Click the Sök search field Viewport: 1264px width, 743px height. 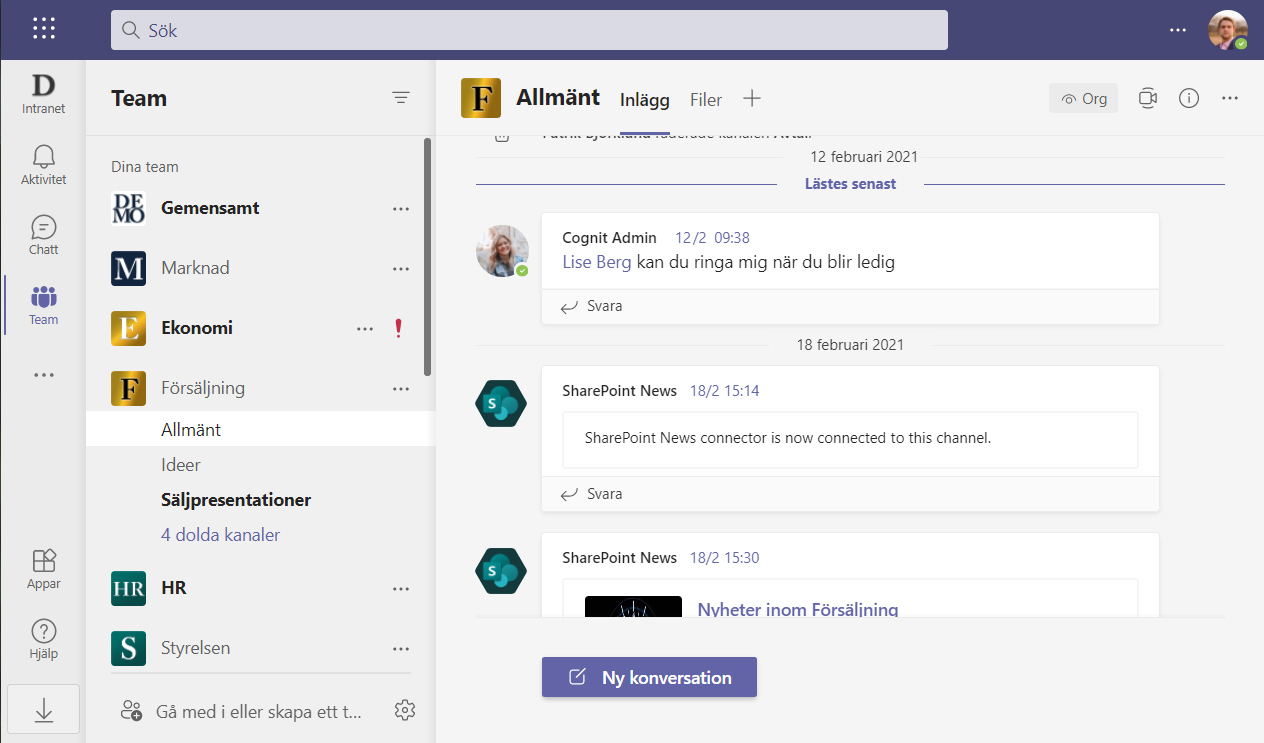coord(529,30)
